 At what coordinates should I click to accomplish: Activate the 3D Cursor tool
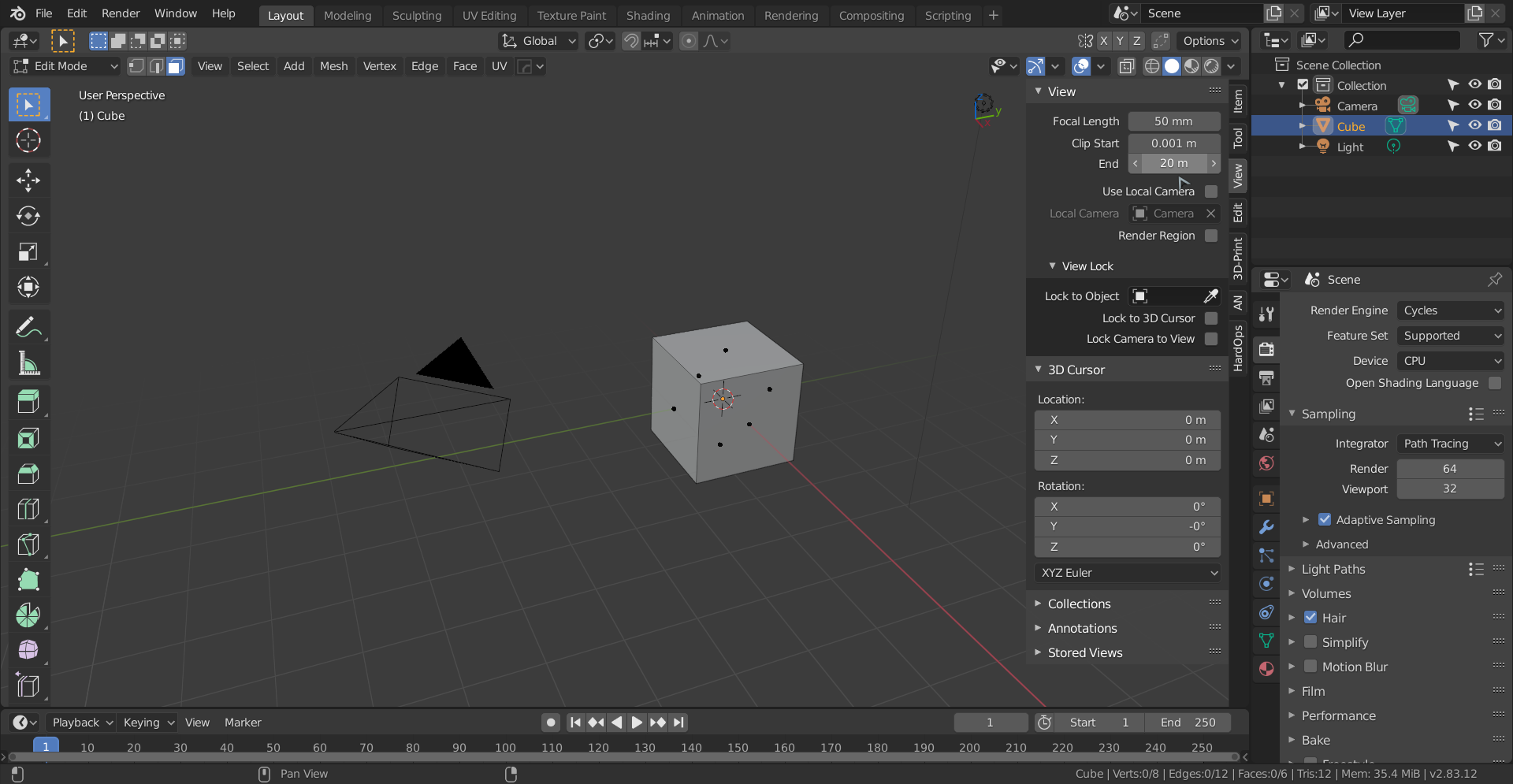(x=28, y=140)
